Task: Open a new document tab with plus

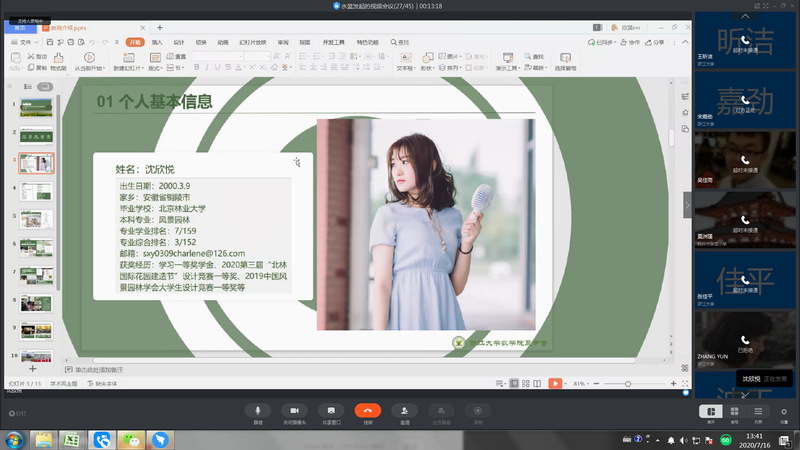Action: (x=160, y=28)
